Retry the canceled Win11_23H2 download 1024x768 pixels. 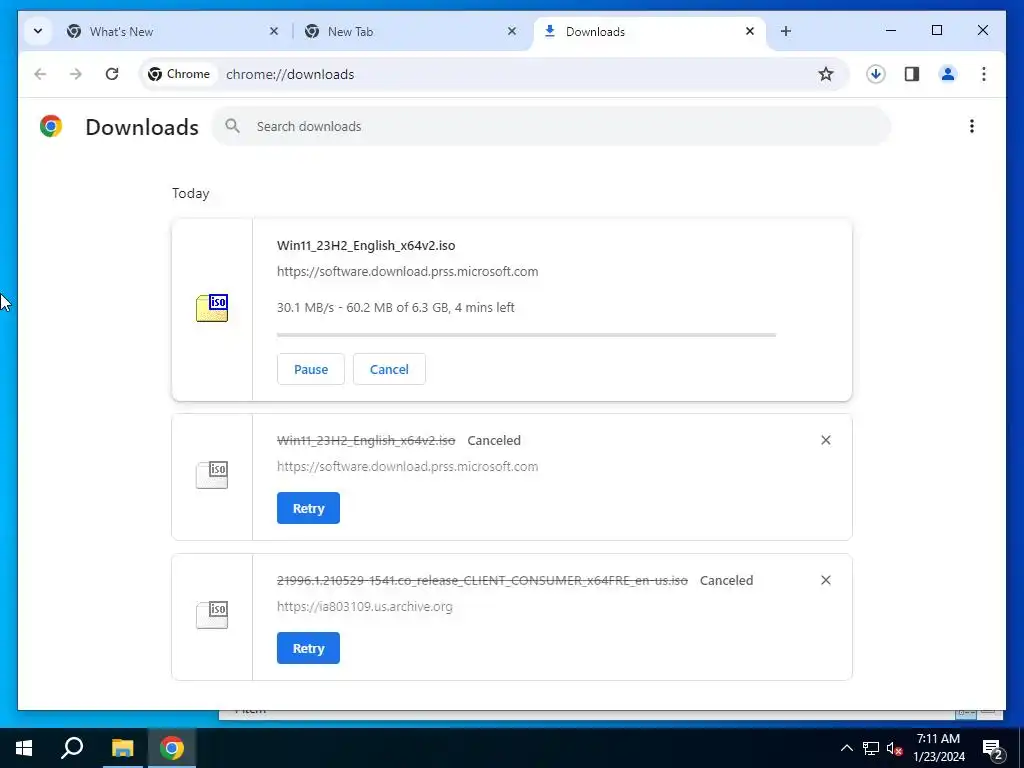click(308, 508)
